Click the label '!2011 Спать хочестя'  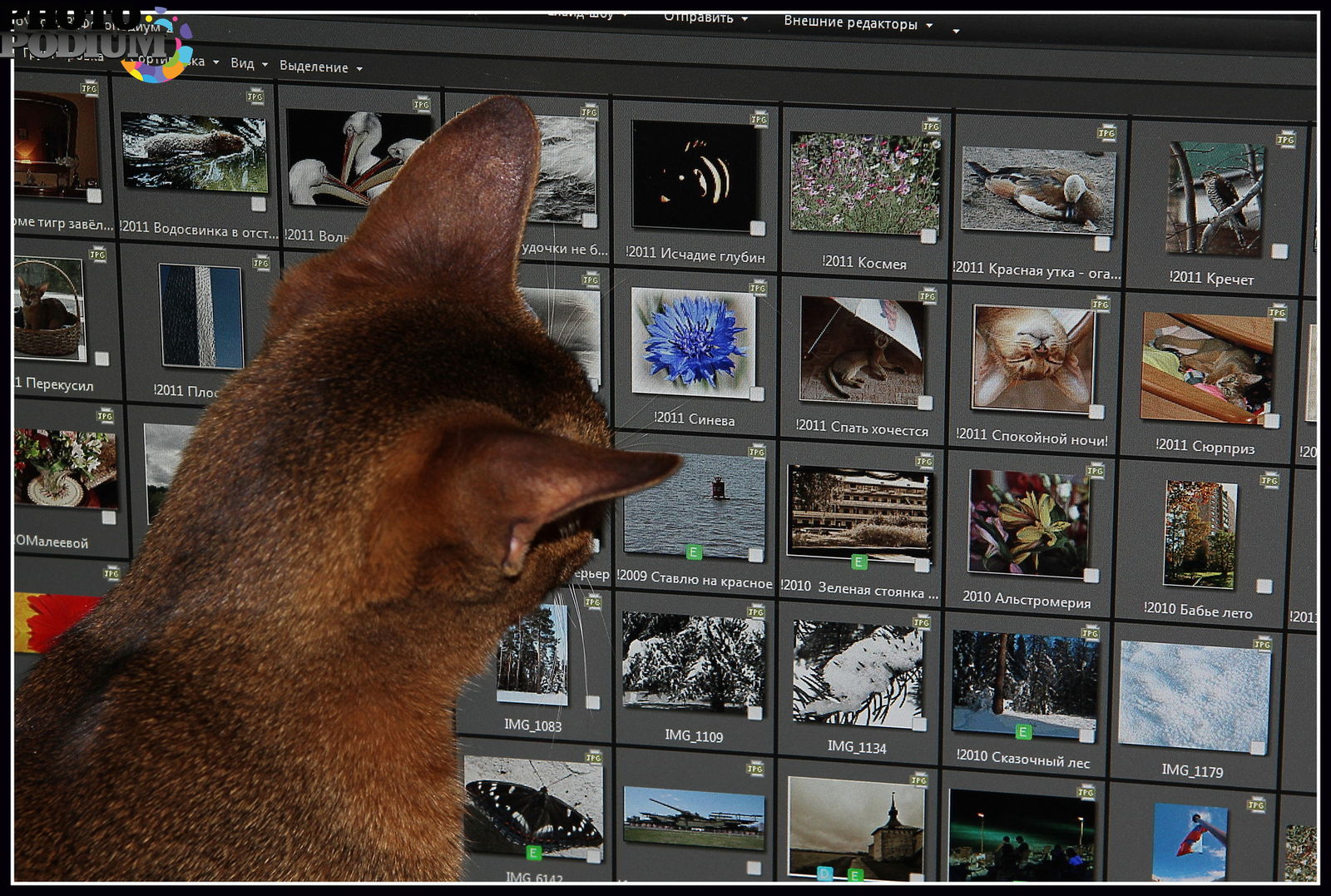click(x=862, y=428)
